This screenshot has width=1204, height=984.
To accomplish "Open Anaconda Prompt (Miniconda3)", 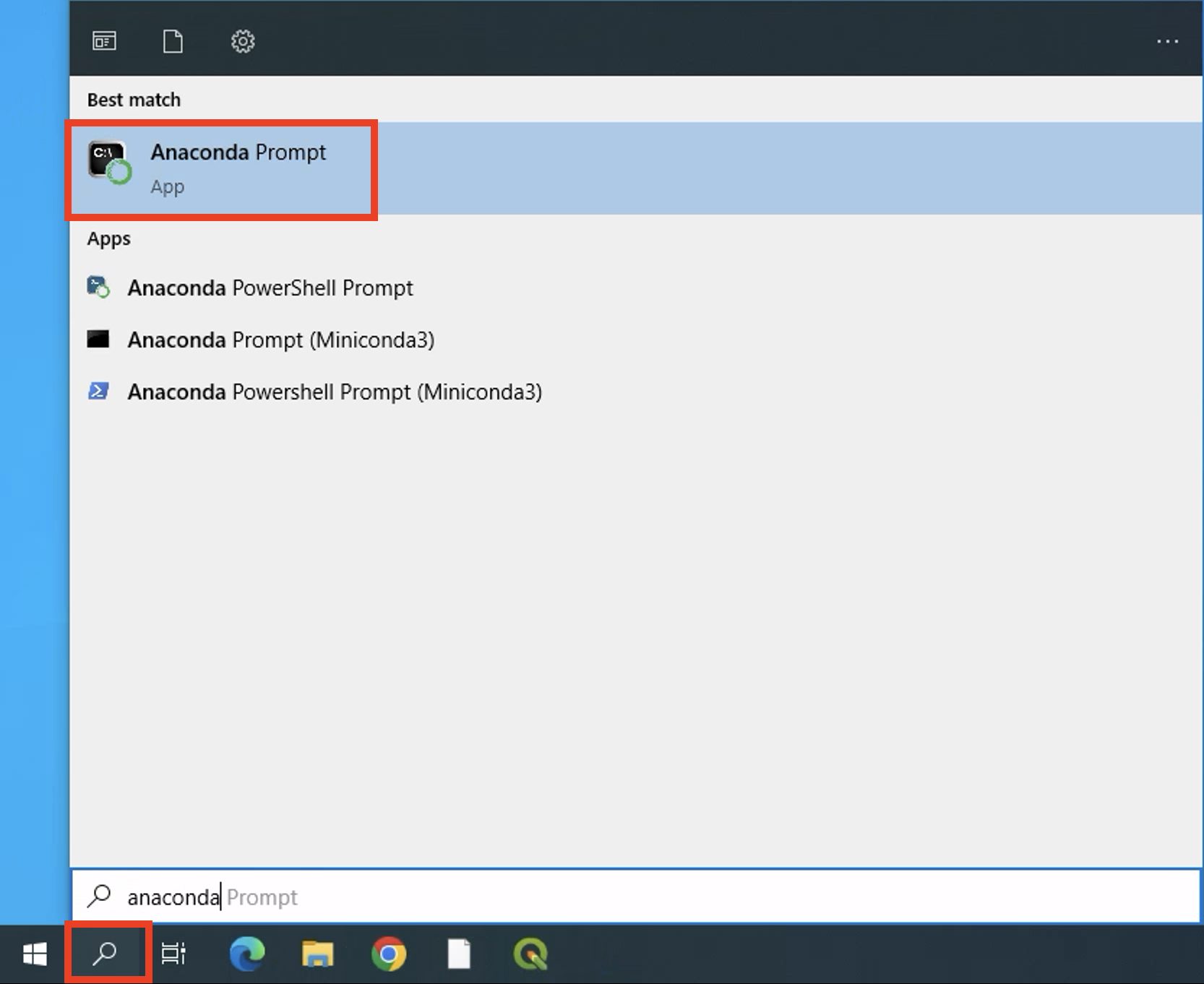I will pos(281,340).
